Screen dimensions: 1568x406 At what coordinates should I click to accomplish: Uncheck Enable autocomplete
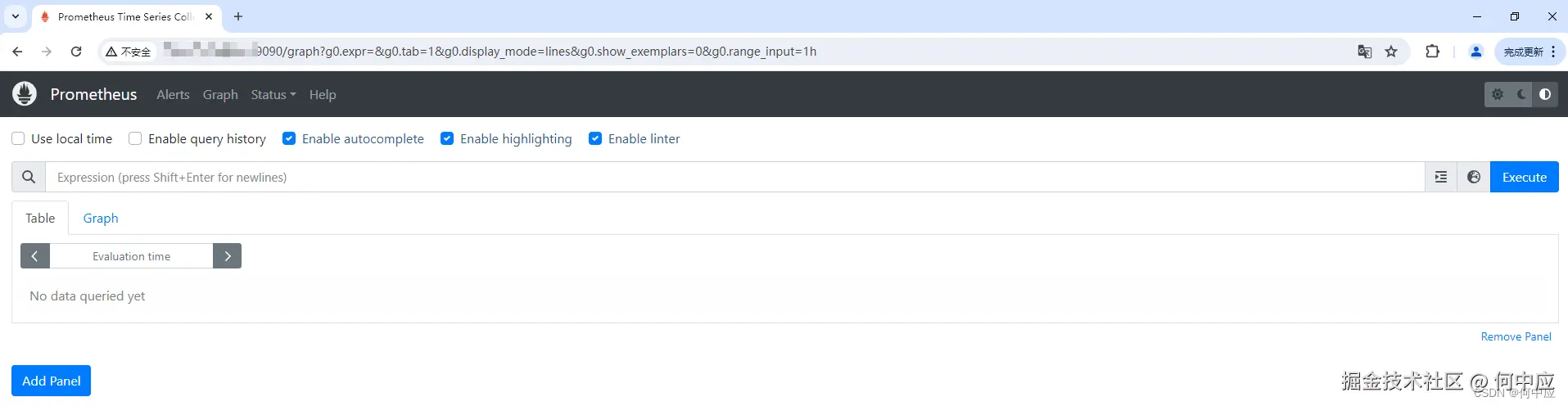(x=289, y=138)
